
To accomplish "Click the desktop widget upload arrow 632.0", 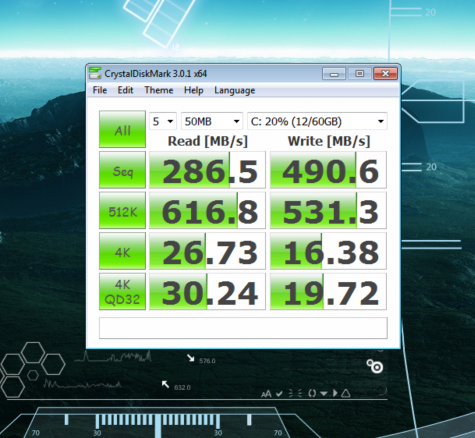I will (x=165, y=384).
